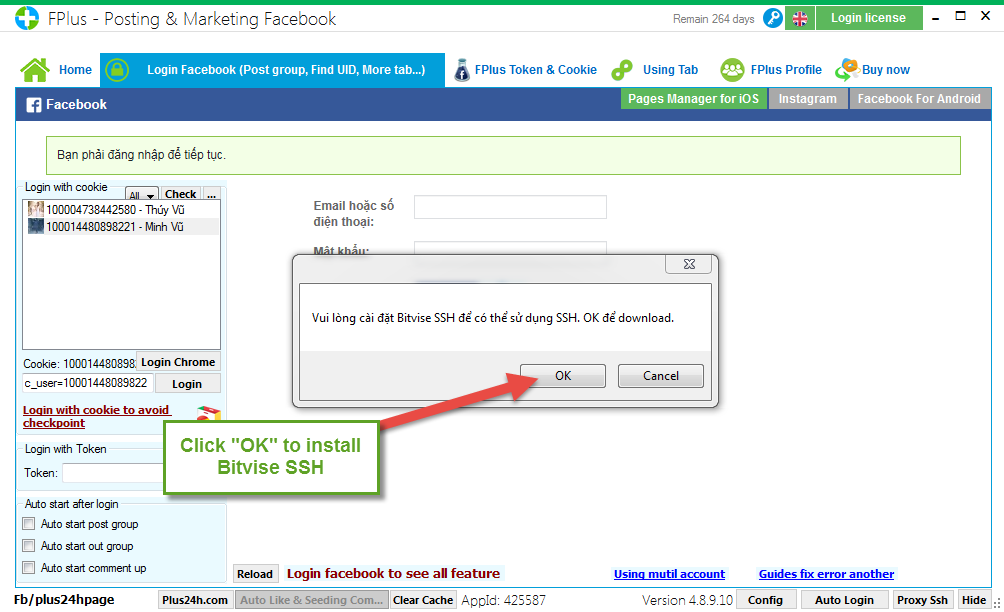The width and height of the screenshot is (1004, 612).
Task: Click Login facebook to see all feature text
Action: pos(393,573)
